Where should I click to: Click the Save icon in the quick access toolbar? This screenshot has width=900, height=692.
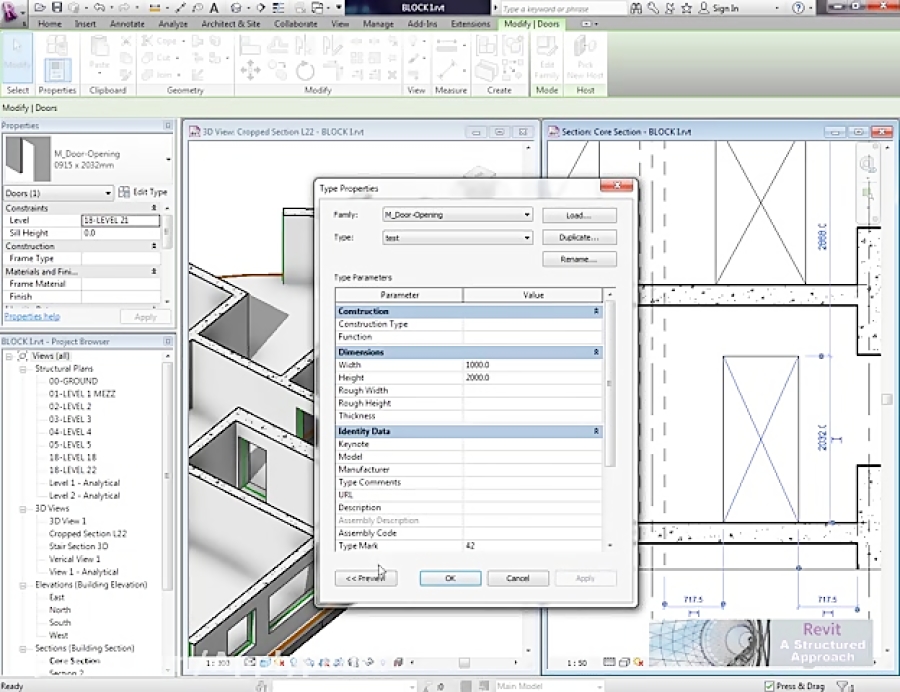point(58,8)
